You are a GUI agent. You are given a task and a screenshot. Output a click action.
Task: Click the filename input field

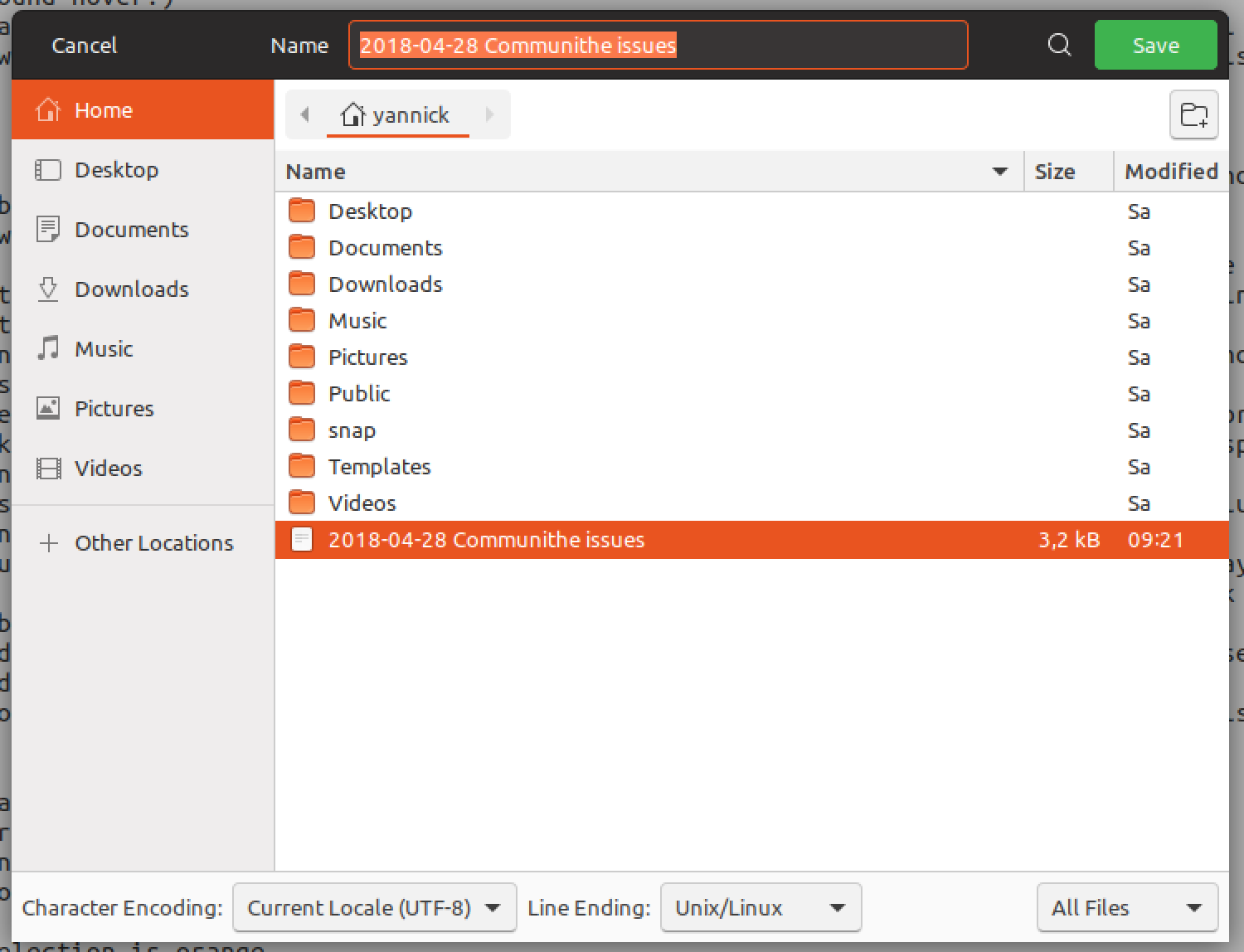click(658, 45)
